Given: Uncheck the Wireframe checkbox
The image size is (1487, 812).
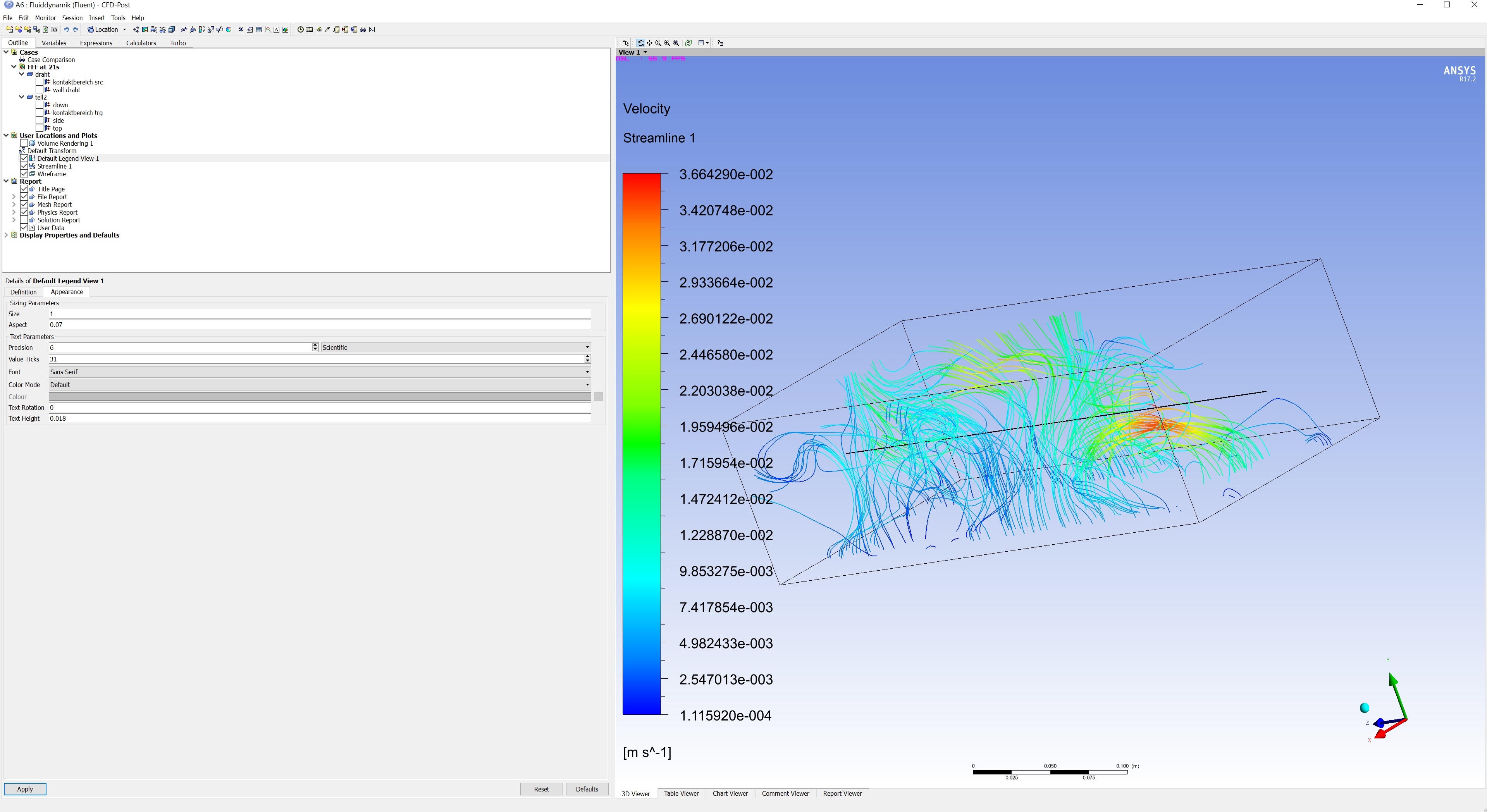Looking at the screenshot, I should [24, 174].
